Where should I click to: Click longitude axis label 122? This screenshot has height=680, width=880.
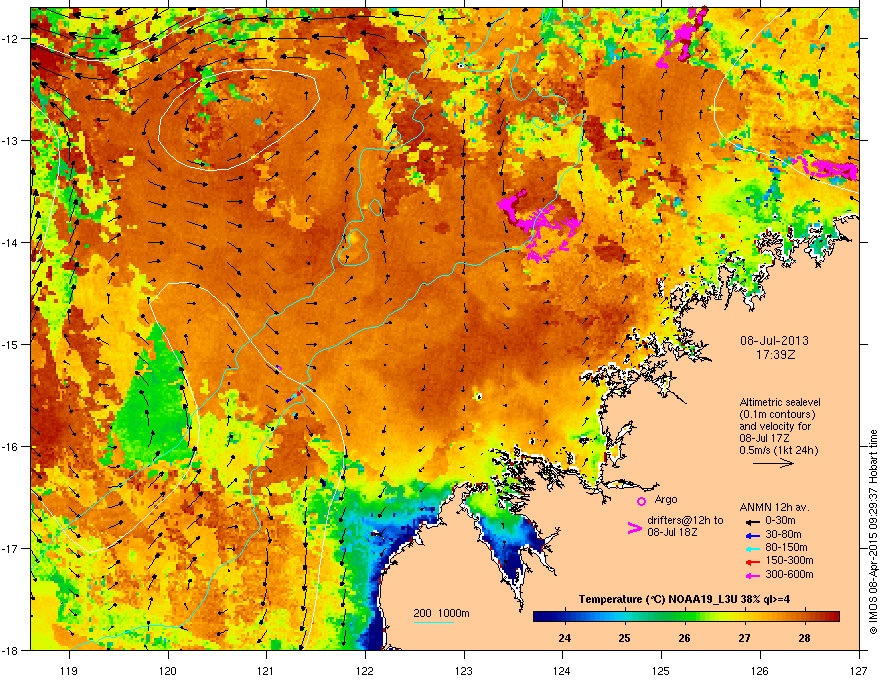[x=365, y=670]
